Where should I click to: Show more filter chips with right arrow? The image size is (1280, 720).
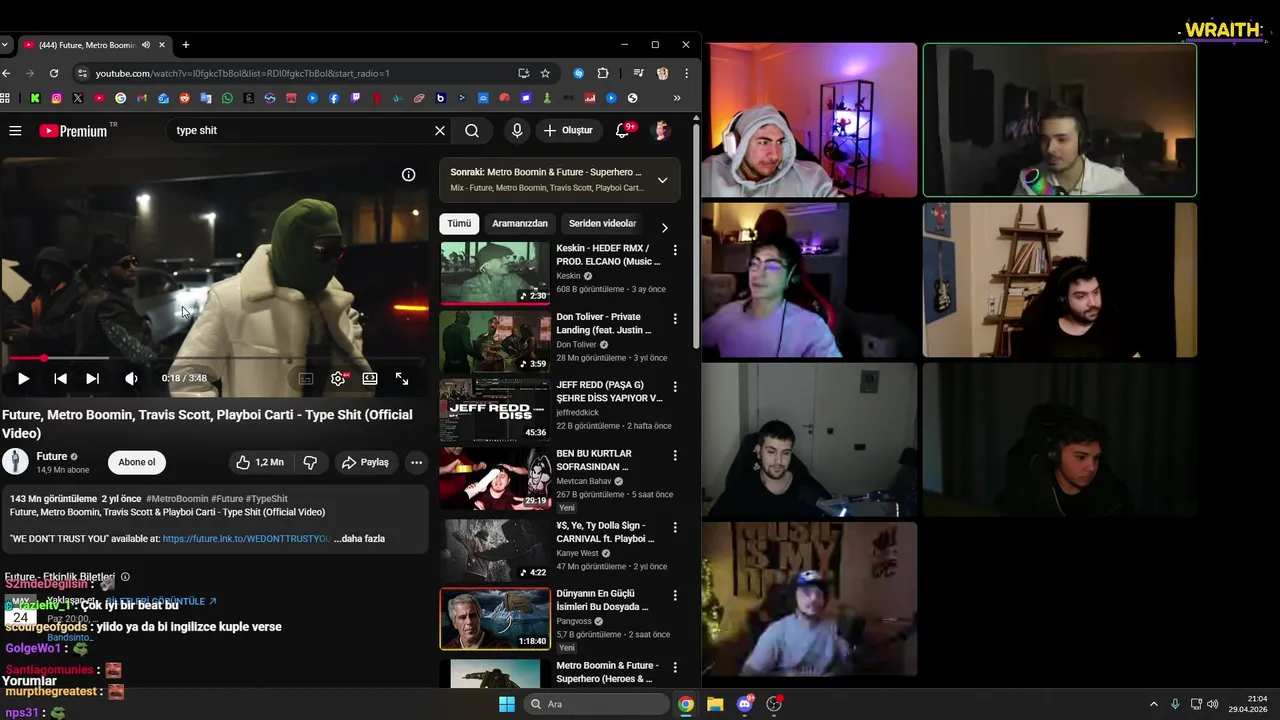click(x=664, y=227)
